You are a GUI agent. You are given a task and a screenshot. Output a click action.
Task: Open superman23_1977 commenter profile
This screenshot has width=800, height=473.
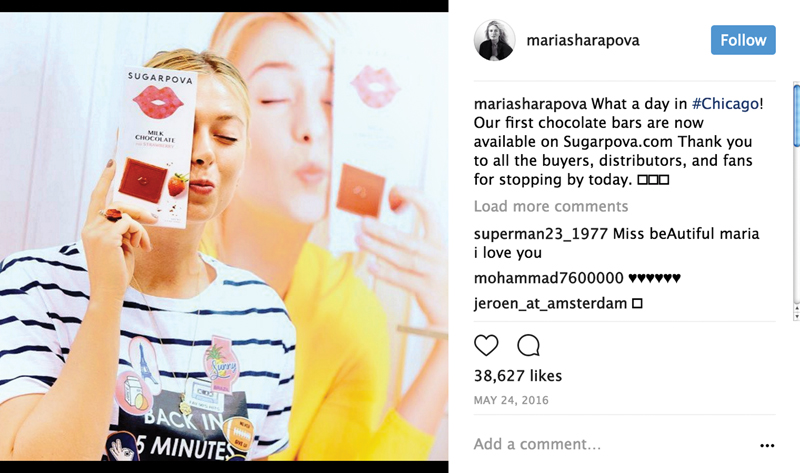540,234
